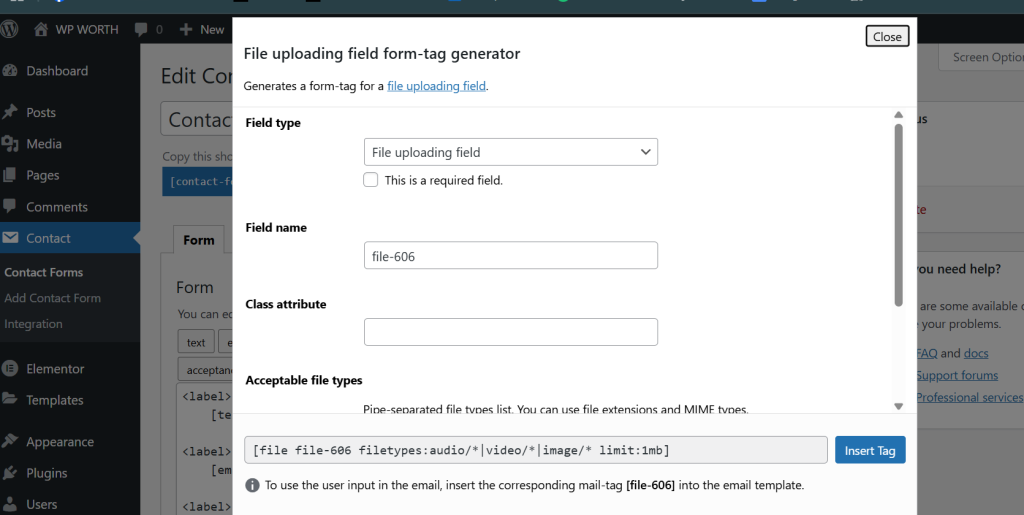Click the Pages icon in sidebar
Image resolution: width=1024 pixels, height=515 pixels.
[x=10, y=175]
